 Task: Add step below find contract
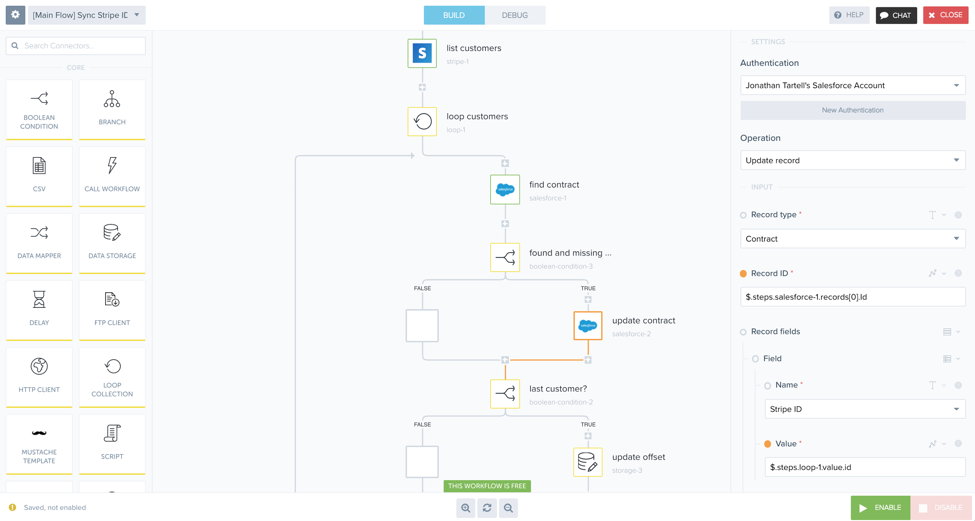[505, 224]
